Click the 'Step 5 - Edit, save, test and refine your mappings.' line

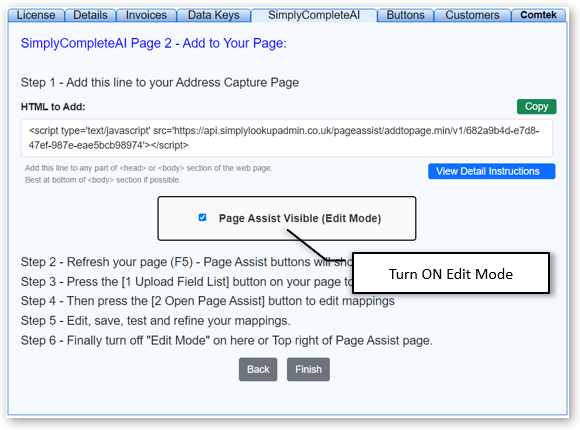point(156,321)
